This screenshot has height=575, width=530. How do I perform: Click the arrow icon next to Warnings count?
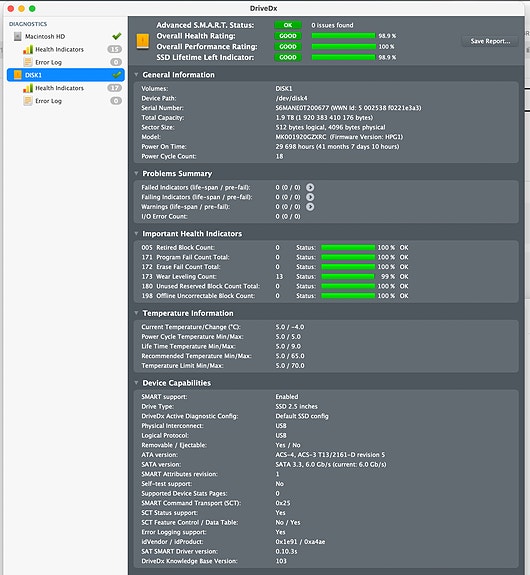click(310, 207)
